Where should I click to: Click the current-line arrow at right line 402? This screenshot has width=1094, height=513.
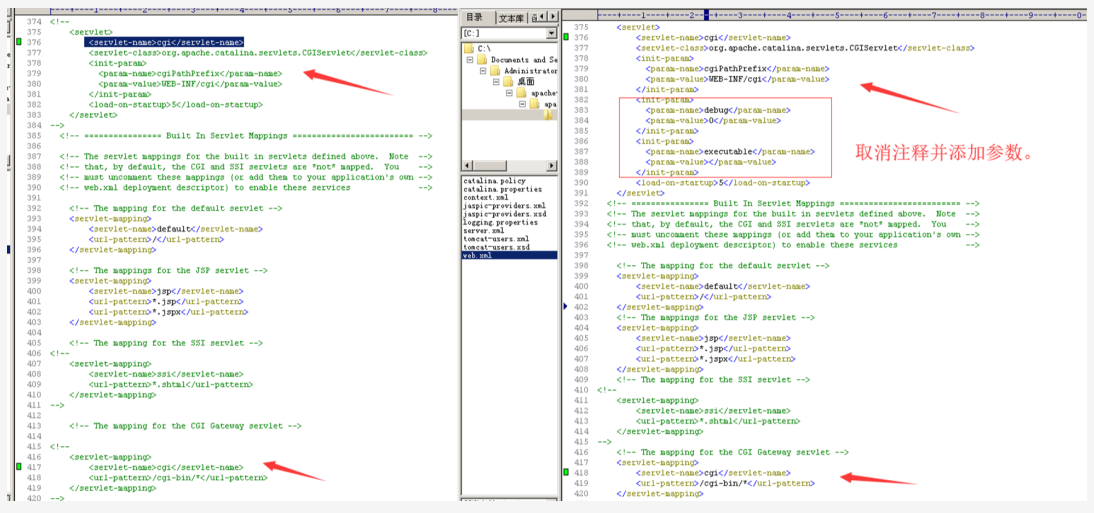click(x=564, y=306)
